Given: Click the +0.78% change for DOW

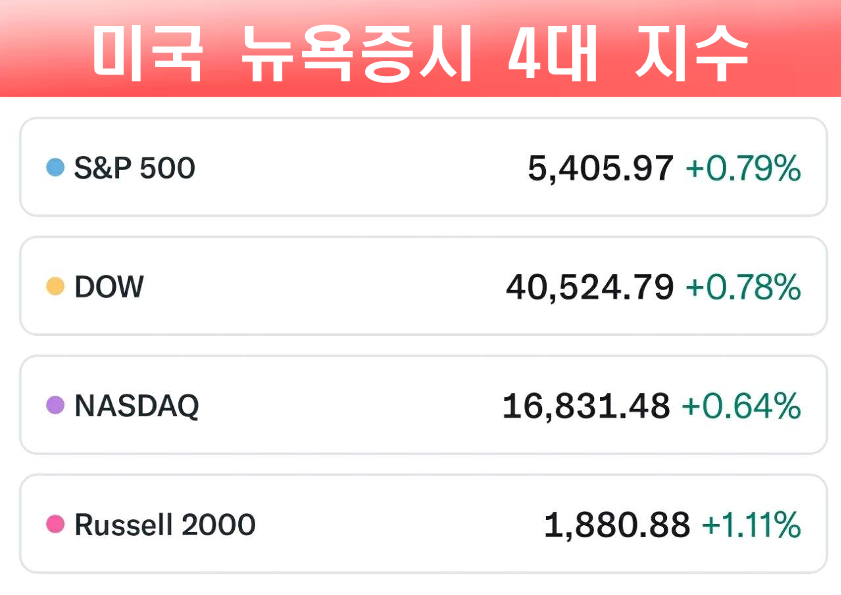Looking at the screenshot, I should [x=743, y=288].
